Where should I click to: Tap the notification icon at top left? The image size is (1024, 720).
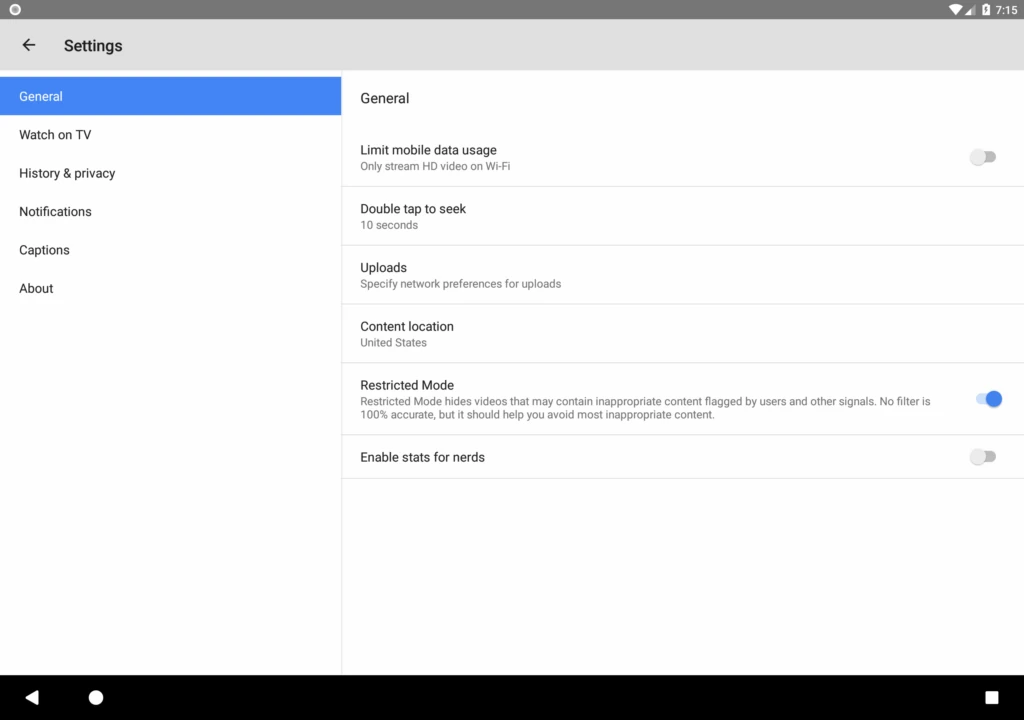click(x=14, y=9)
